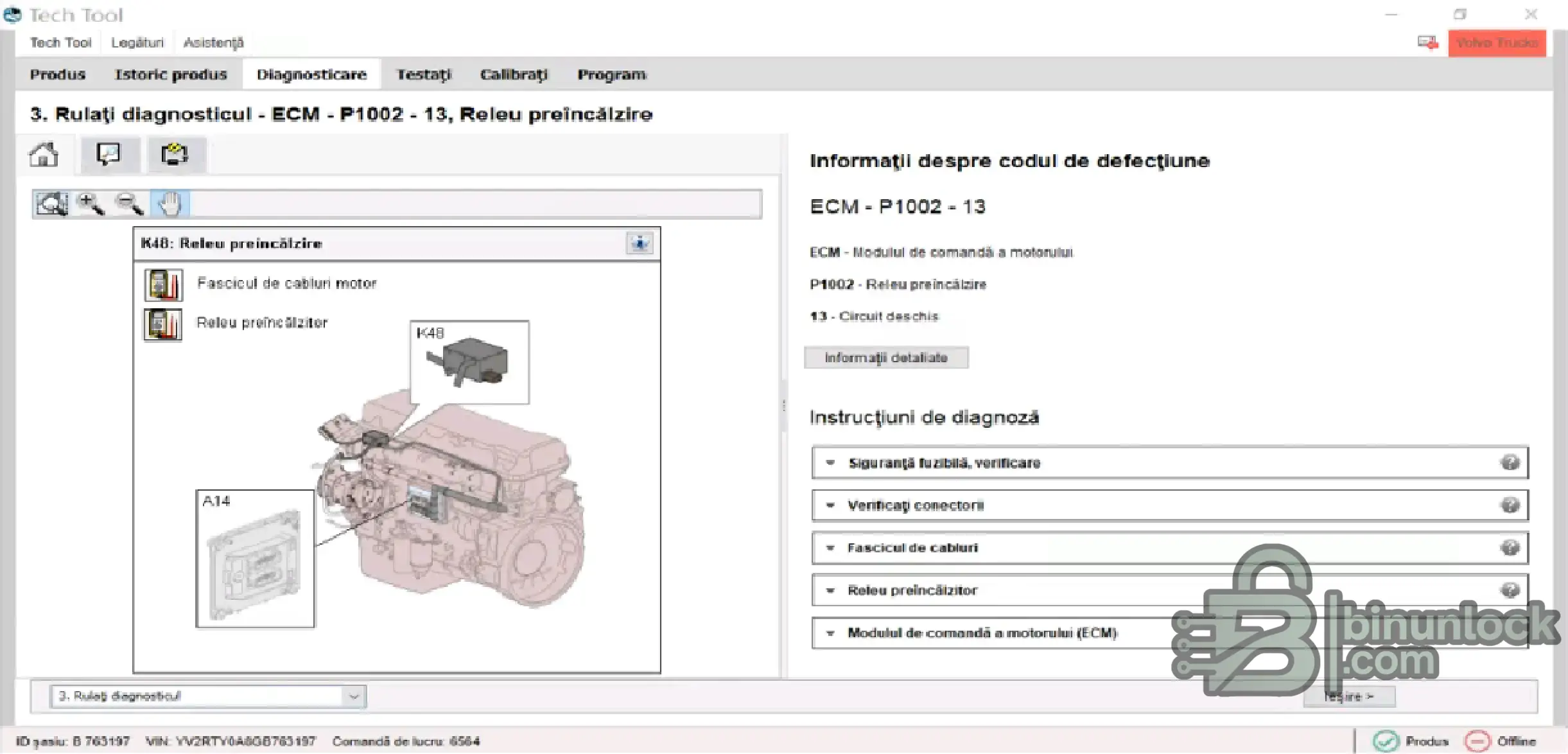Open the Legături menu
This screenshot has height=754, width=1568.
pyautogui.click(x=137, y=43)
